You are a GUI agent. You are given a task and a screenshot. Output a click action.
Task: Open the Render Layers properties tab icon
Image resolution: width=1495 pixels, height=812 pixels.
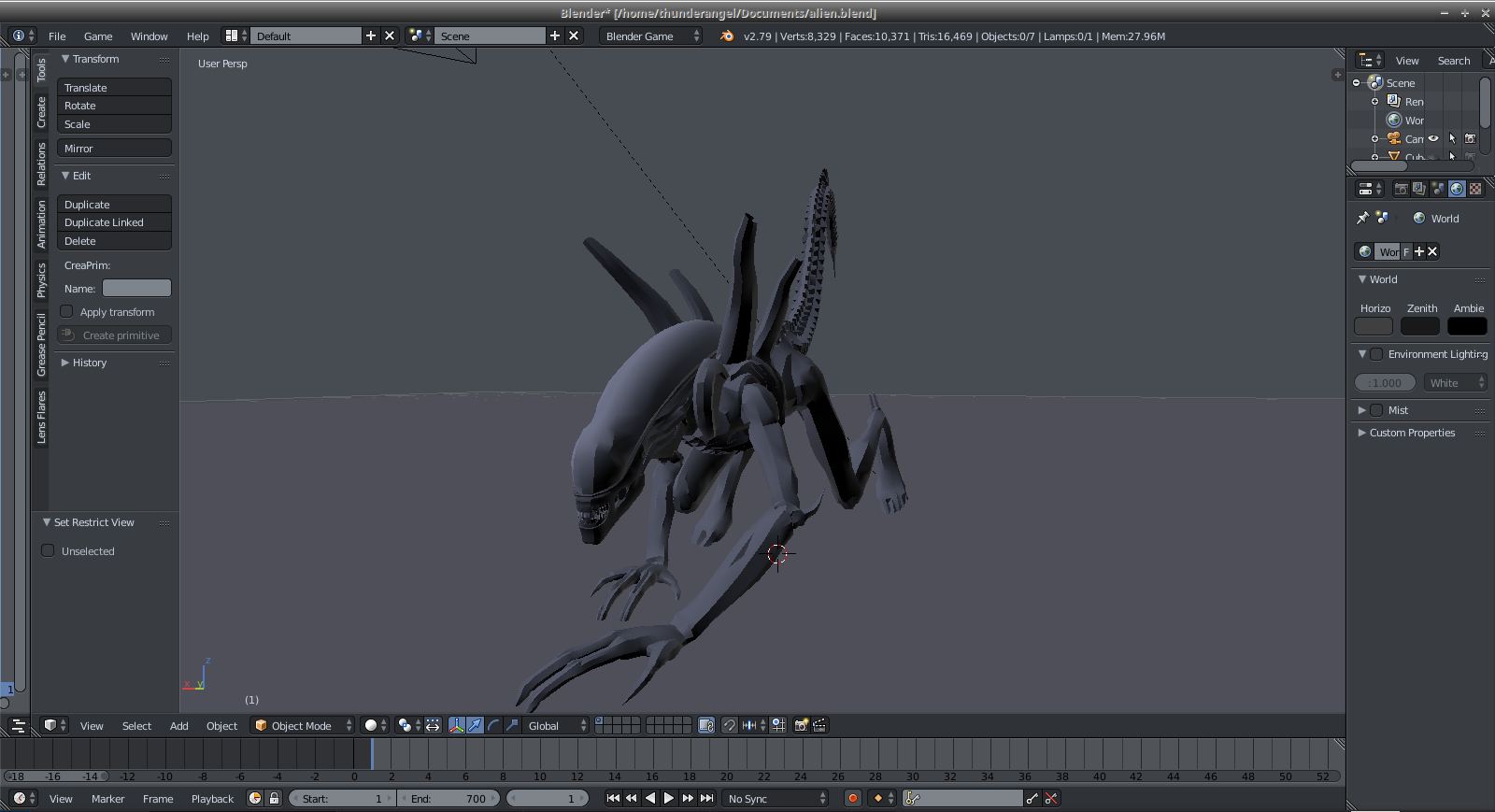point(1419,189)
